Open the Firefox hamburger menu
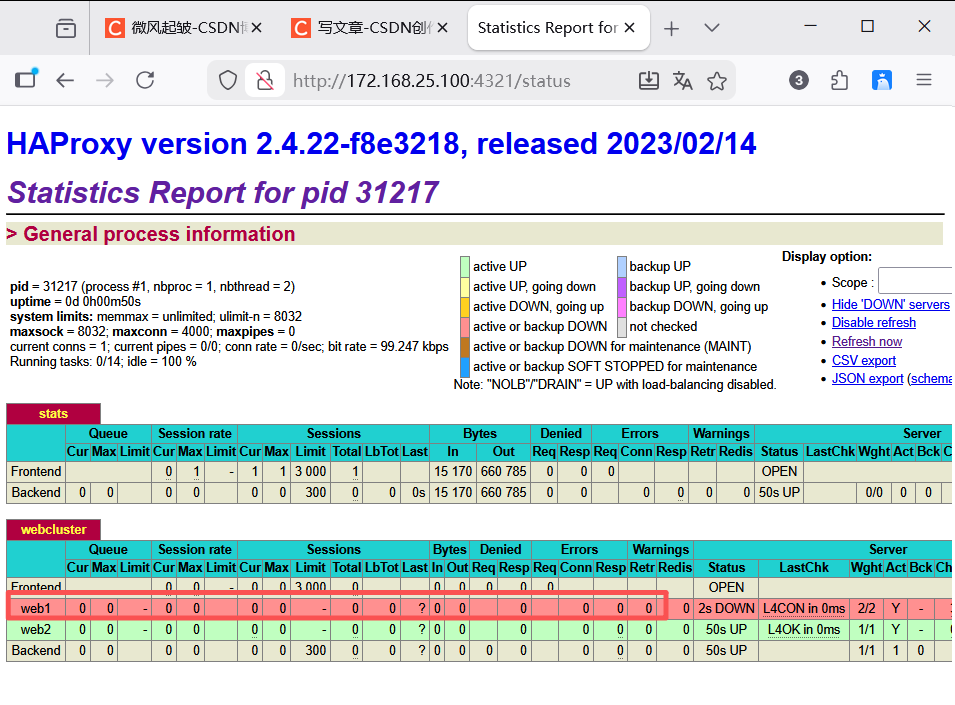The width and height of the screenshot is (955, 705). [924, 80]
